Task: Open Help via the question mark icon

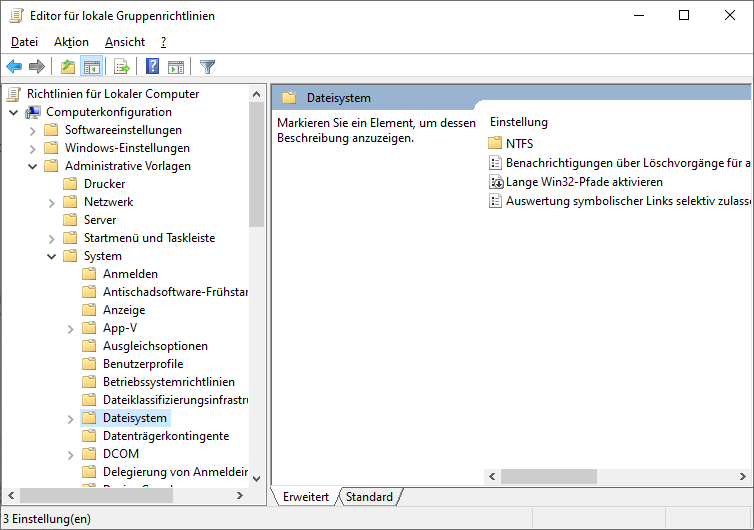Action: coord(152,67)
